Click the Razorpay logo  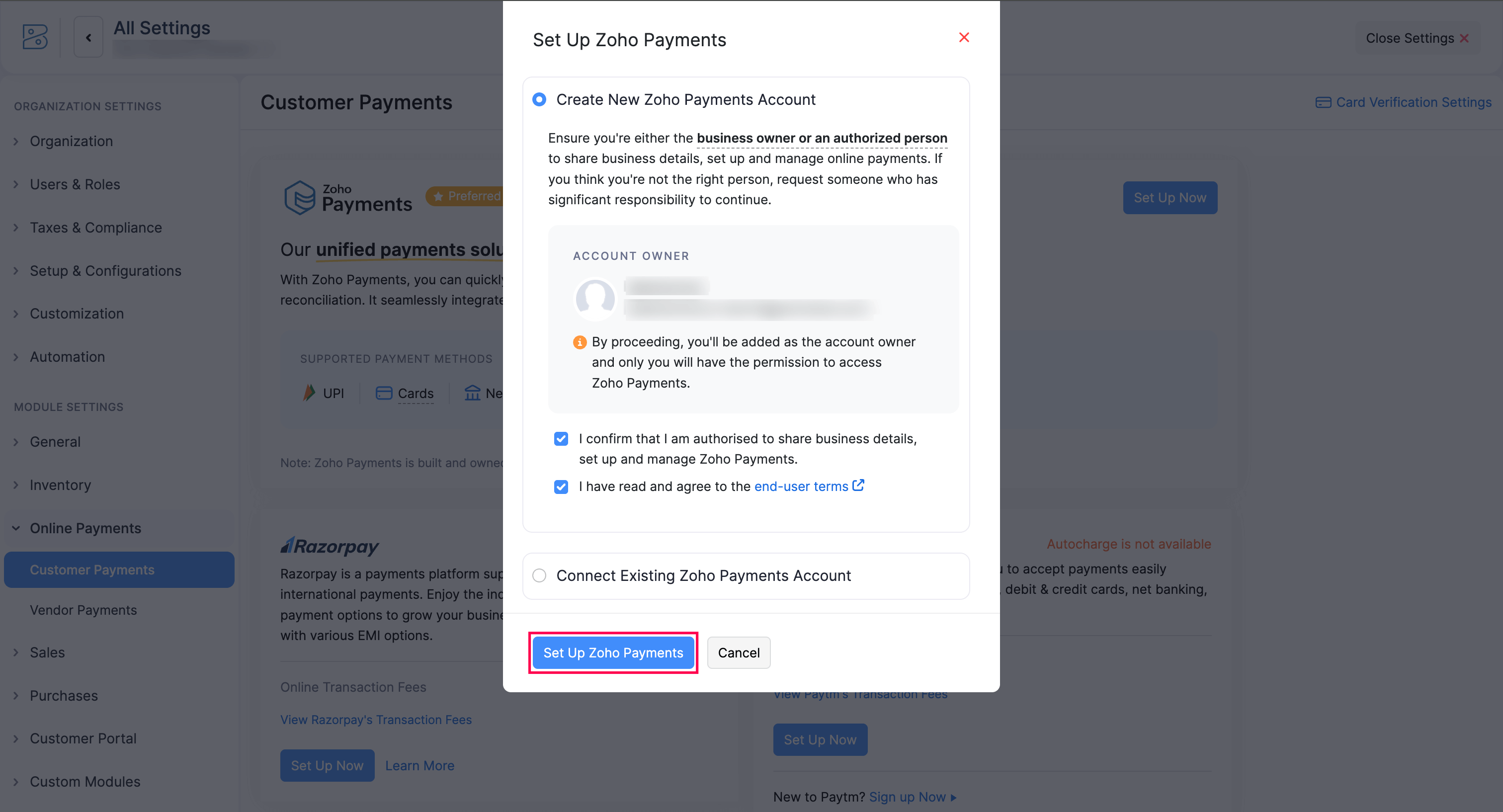[330, 546]
